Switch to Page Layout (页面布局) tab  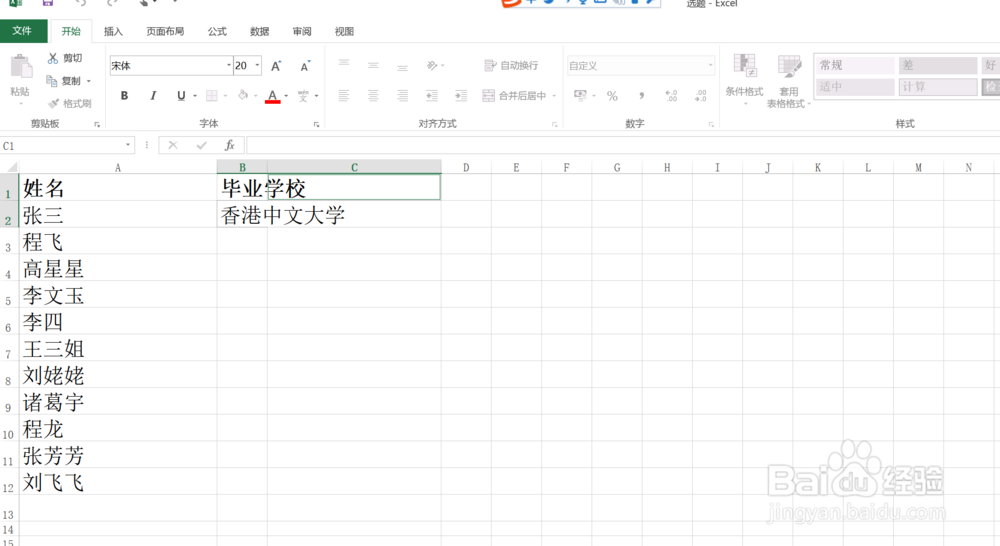point(165,31)
